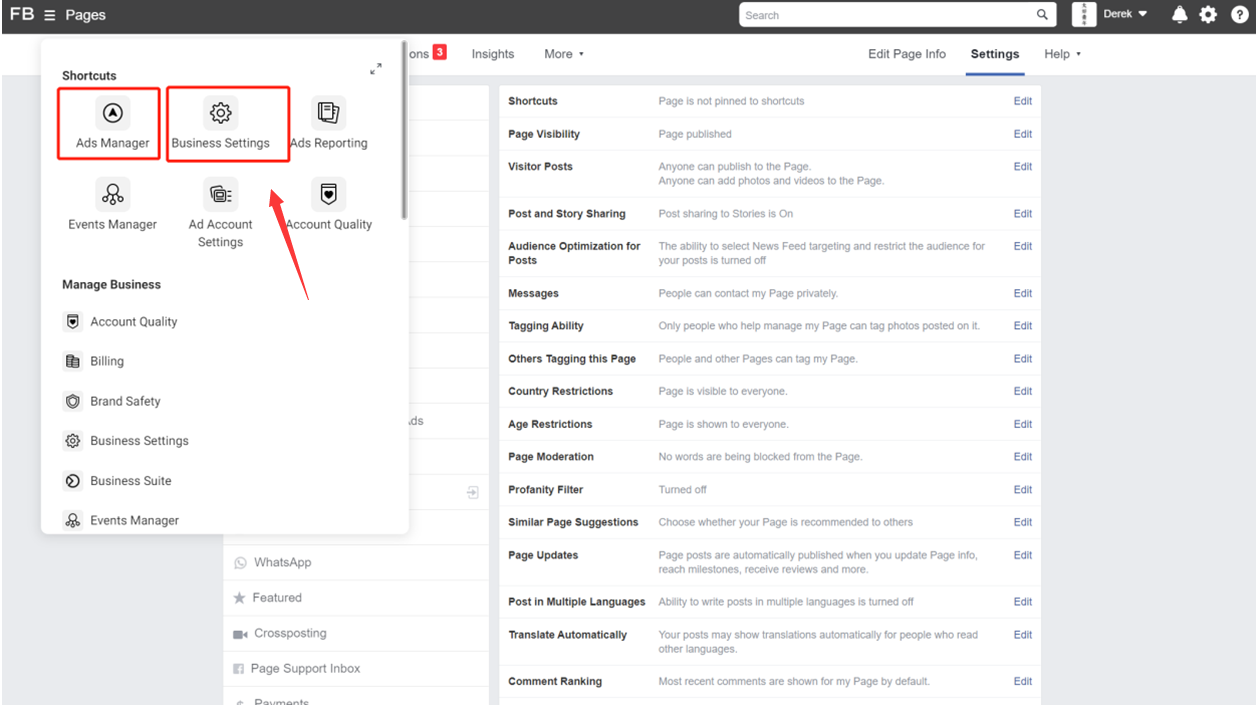Click the Brand Safety shield icon
This screenshot has width=1256, height=705.
pos(72,401)
